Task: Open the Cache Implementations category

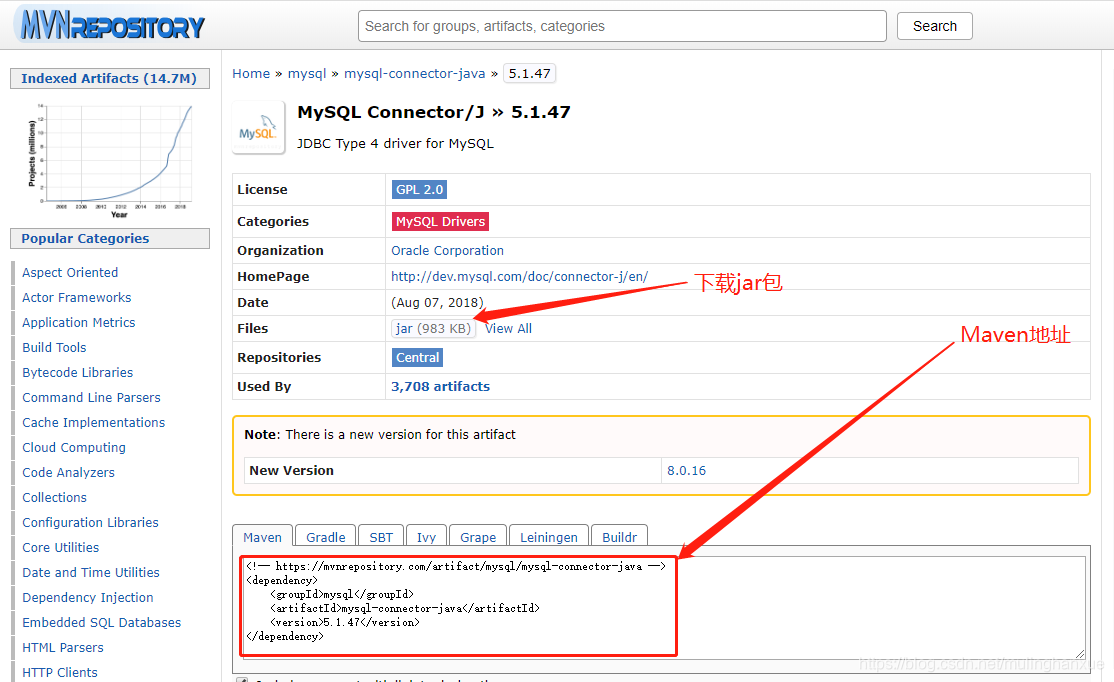Action: [x=94, y=422]
